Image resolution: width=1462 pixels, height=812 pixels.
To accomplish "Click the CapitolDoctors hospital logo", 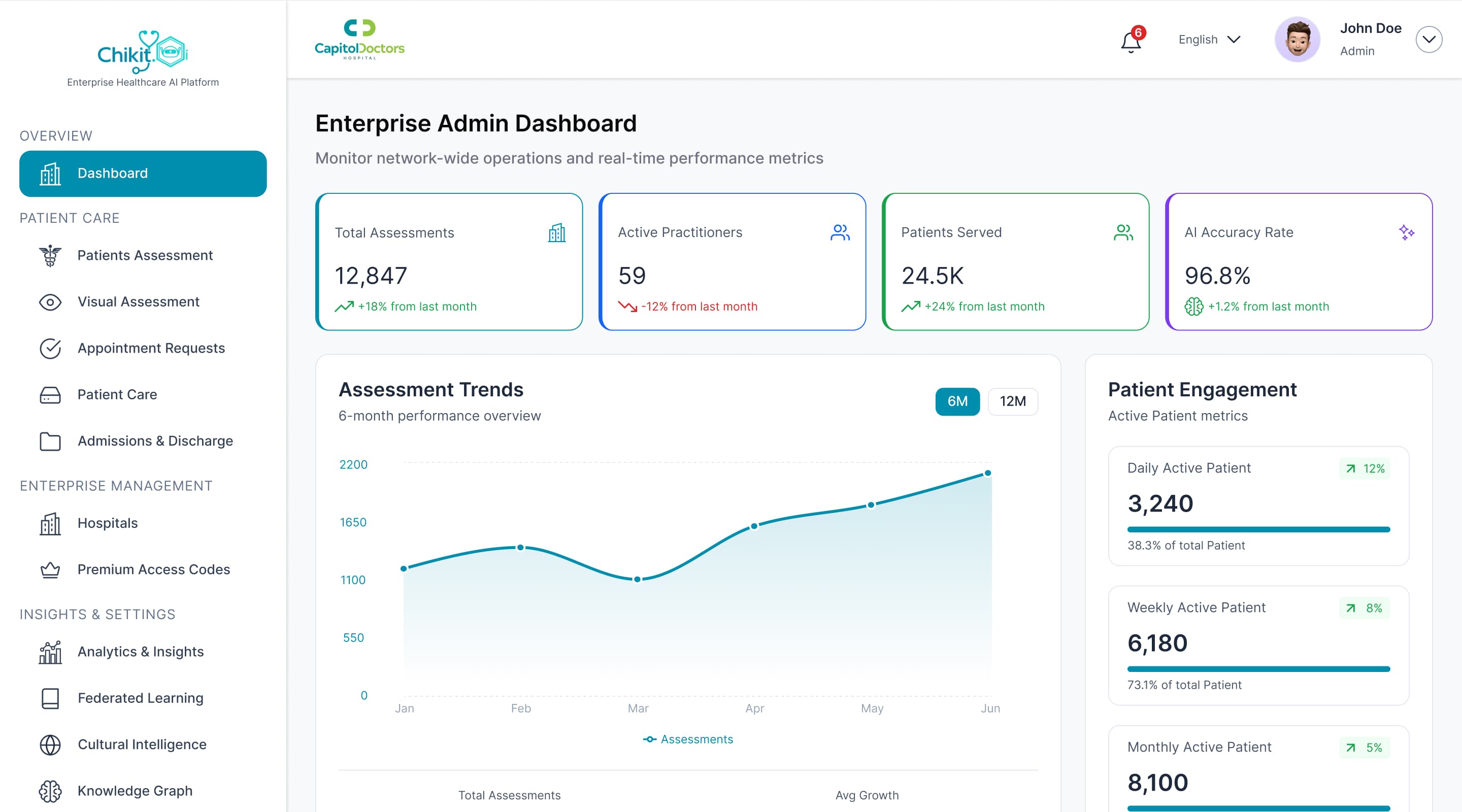I will click(359, 38).
